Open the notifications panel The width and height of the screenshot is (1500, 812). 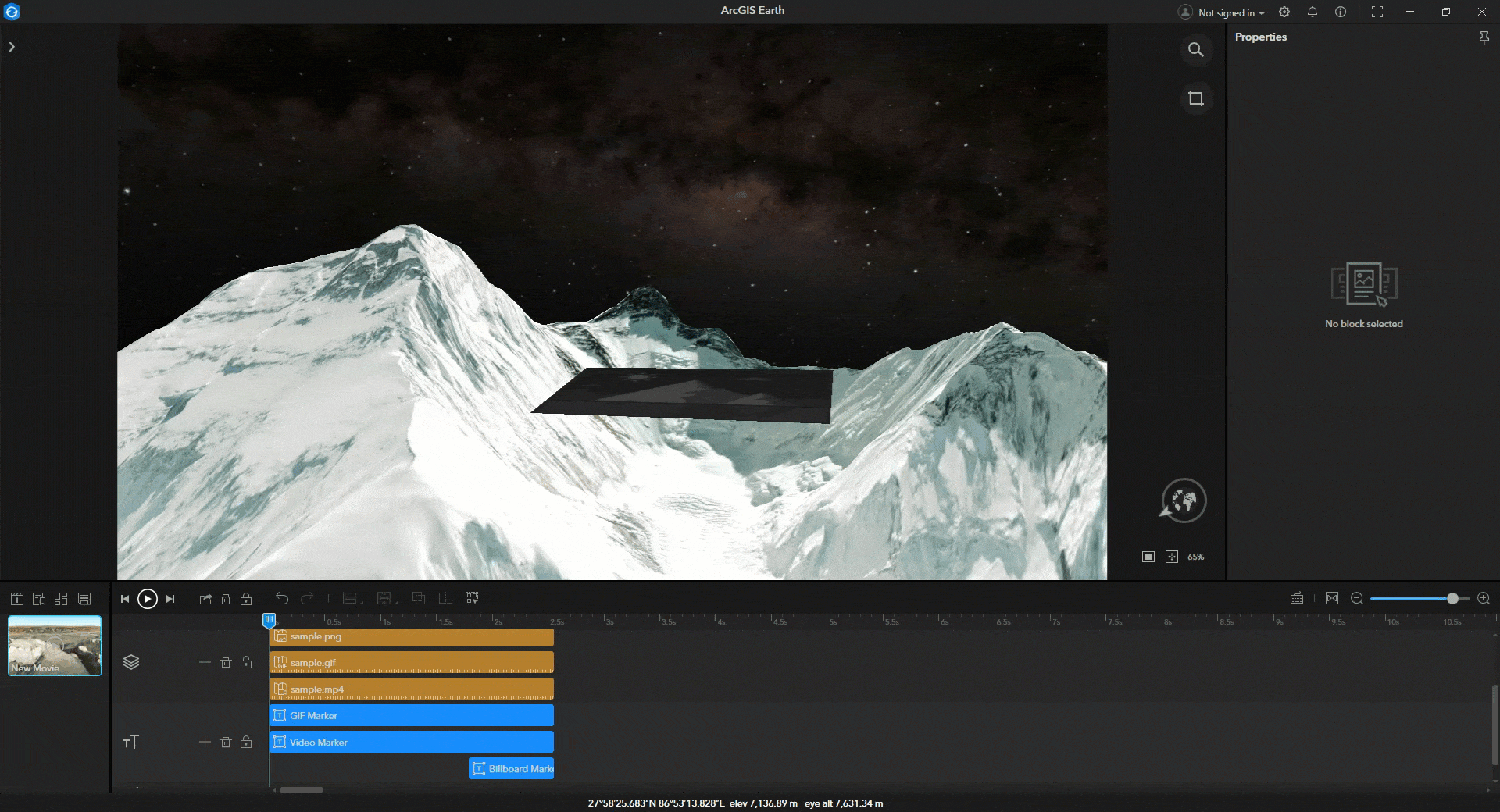1312,12
